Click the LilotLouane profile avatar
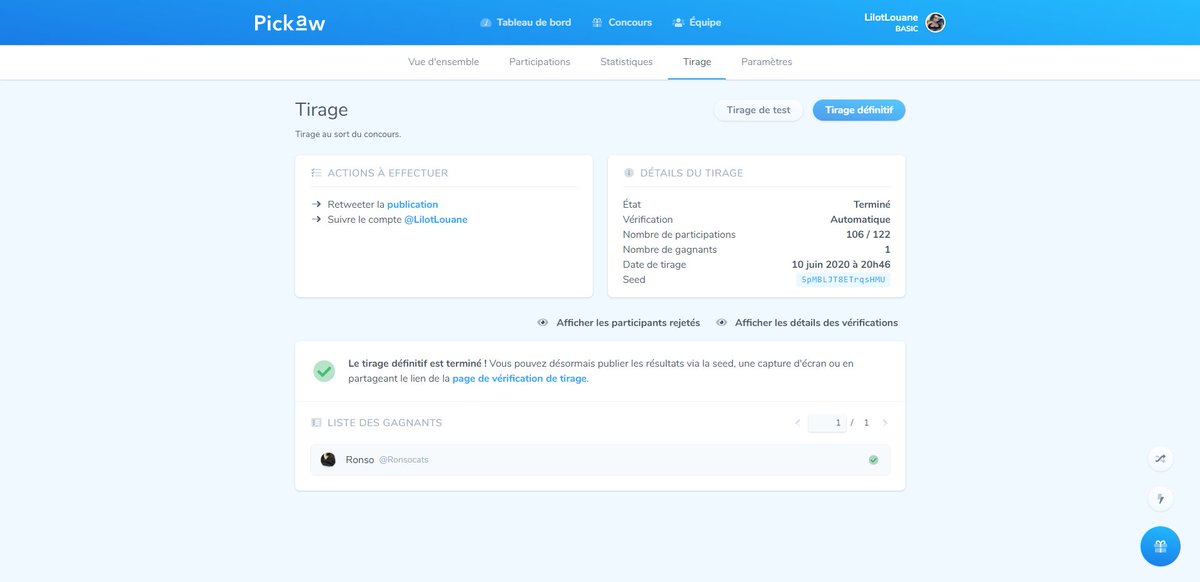The image size is (1200, 582). point(935,22)
